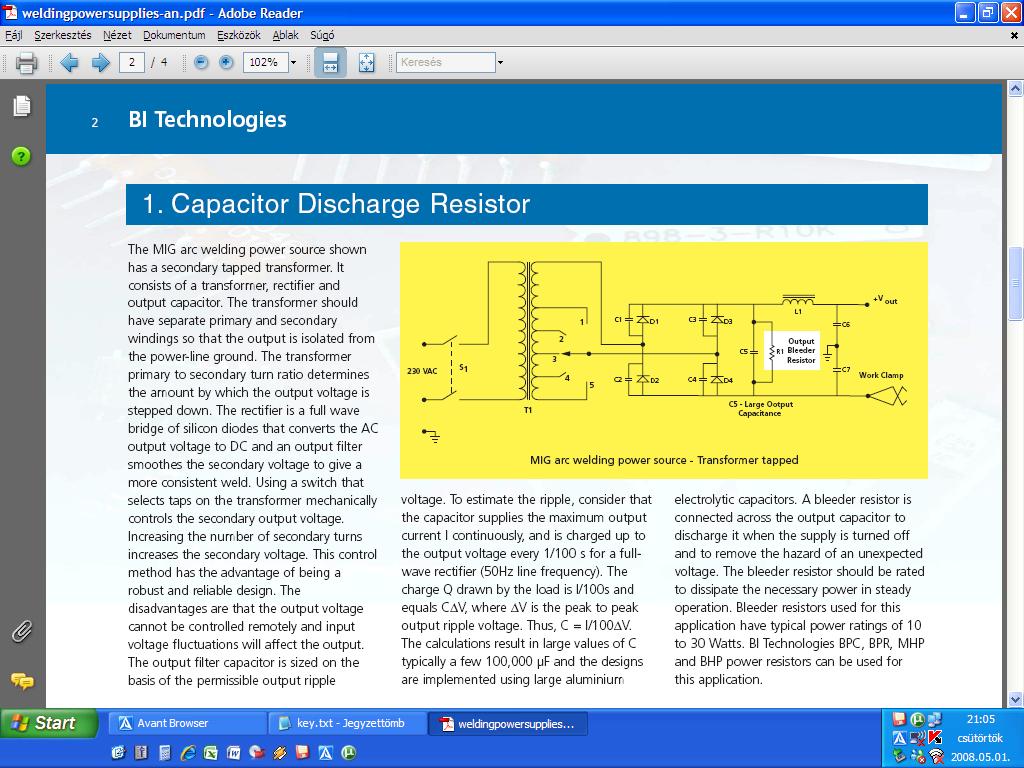
Task: Click the 'Output Bleeder Resistor' diagram label
Action: (801, 351)
